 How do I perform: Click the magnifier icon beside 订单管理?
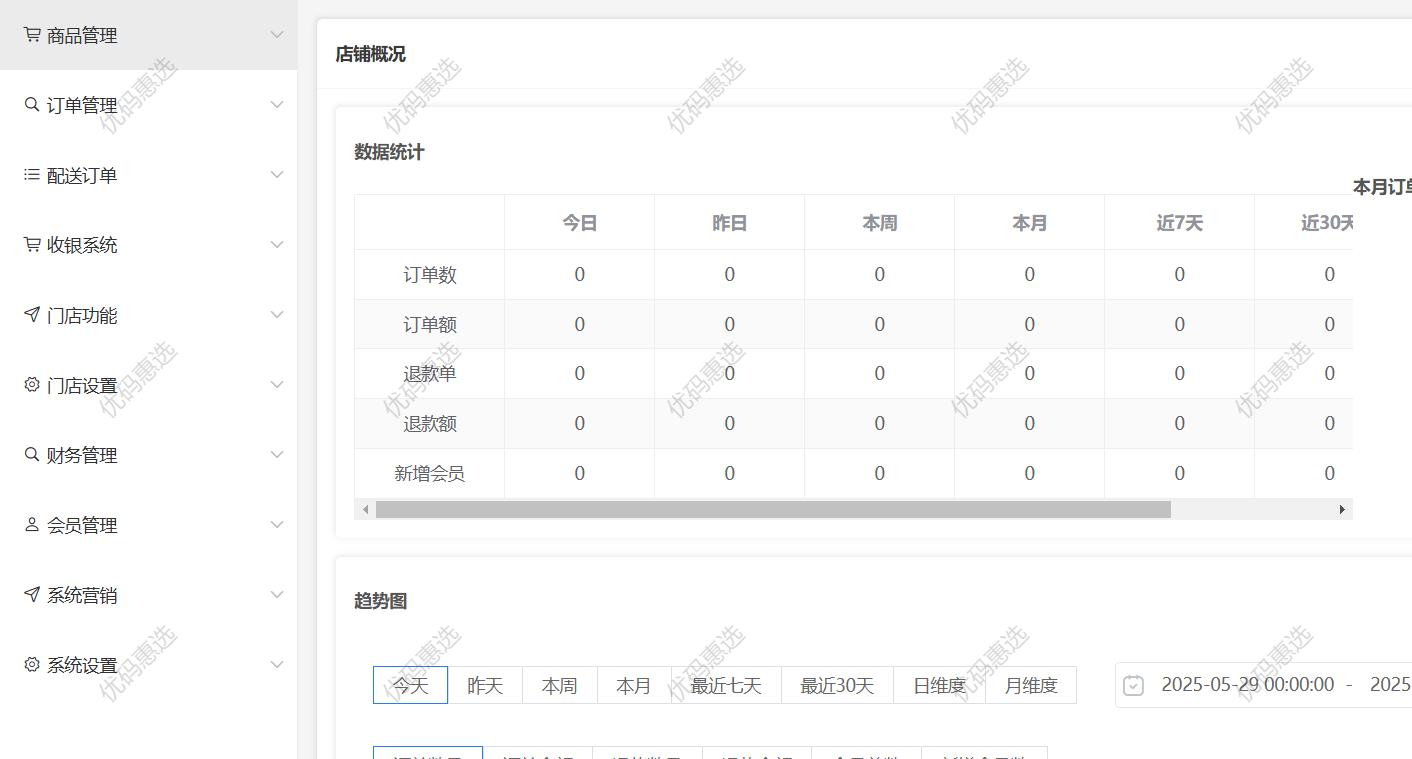32,105
